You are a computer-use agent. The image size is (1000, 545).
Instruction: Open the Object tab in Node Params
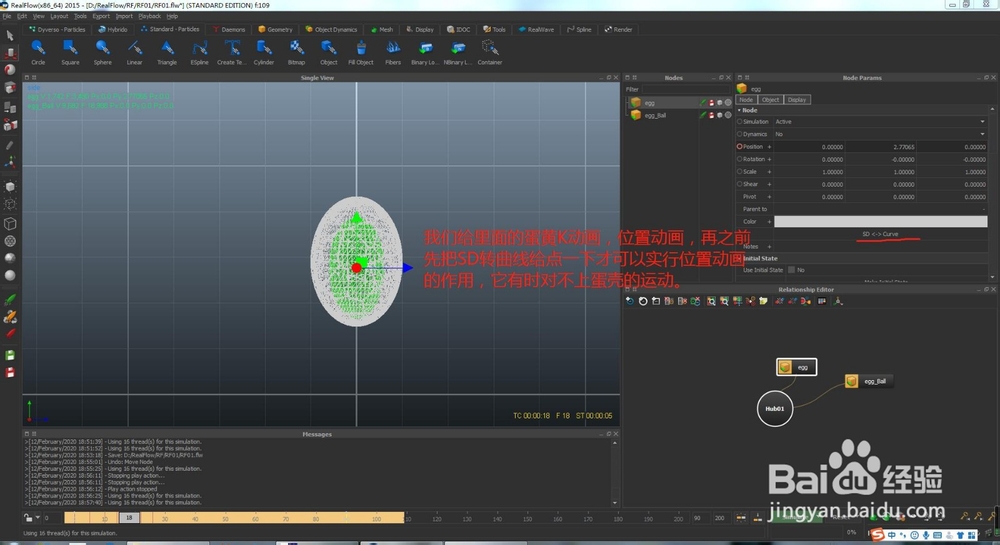click(x=770, y=99)
